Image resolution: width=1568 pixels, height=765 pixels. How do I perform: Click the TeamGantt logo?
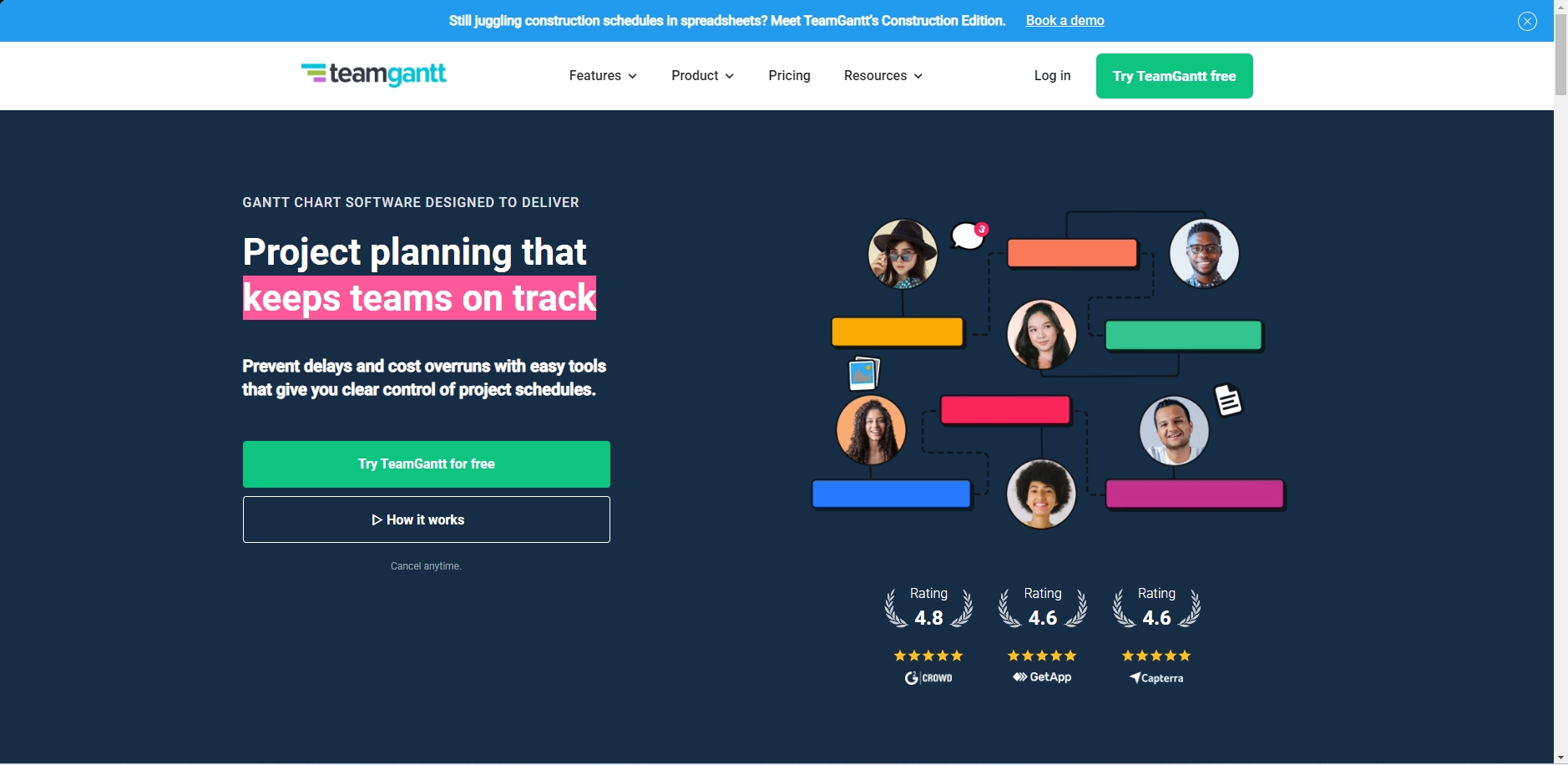(373, 74)
